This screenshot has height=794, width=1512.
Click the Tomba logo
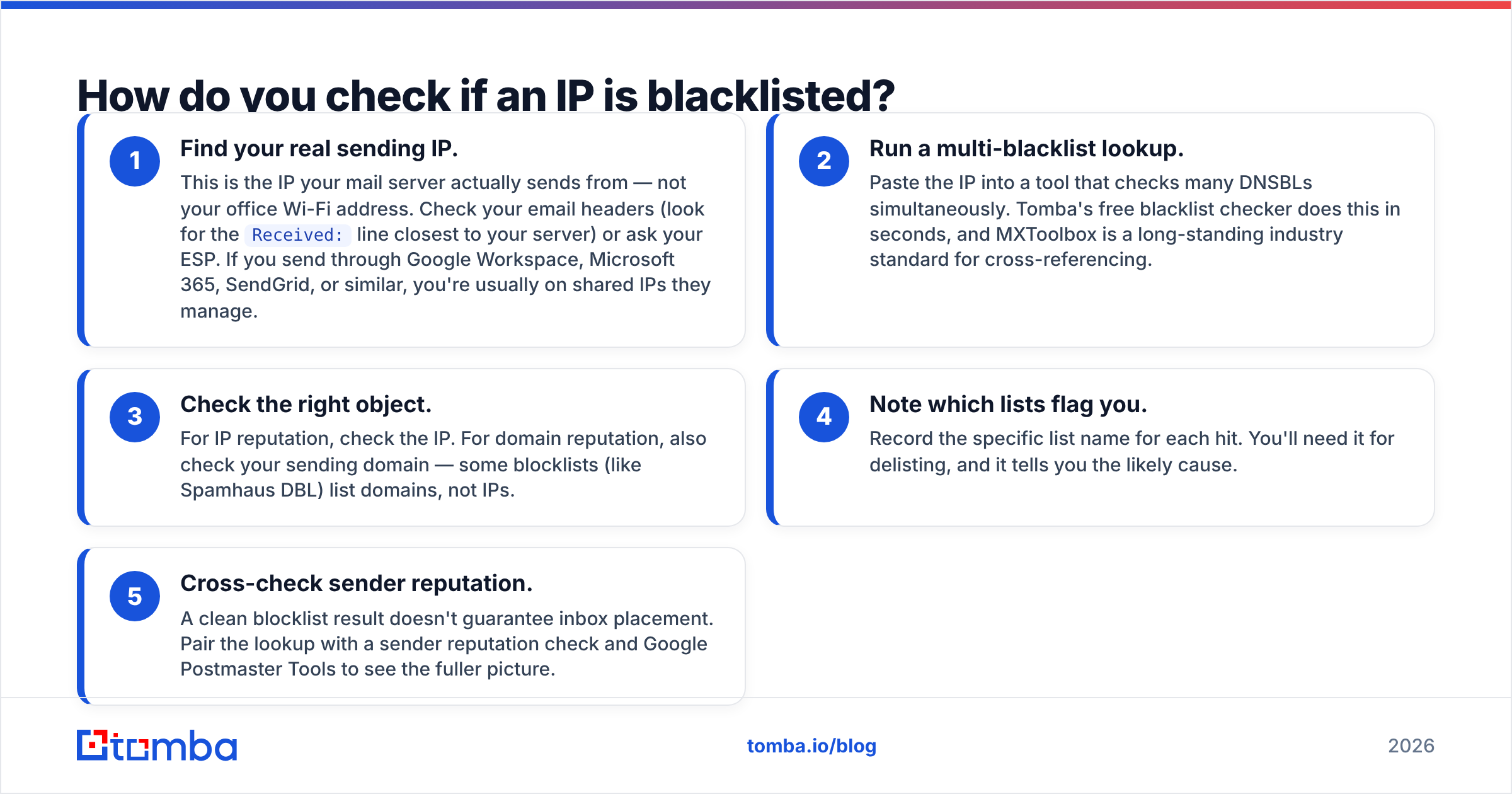[x=157, y=745]
